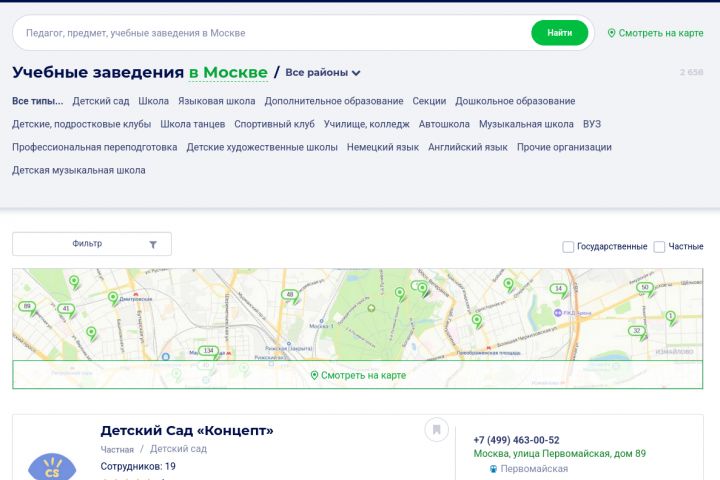Enable the Частные checkbox
The width and height of the screenshot is (720, 480).
click(659, 246)
